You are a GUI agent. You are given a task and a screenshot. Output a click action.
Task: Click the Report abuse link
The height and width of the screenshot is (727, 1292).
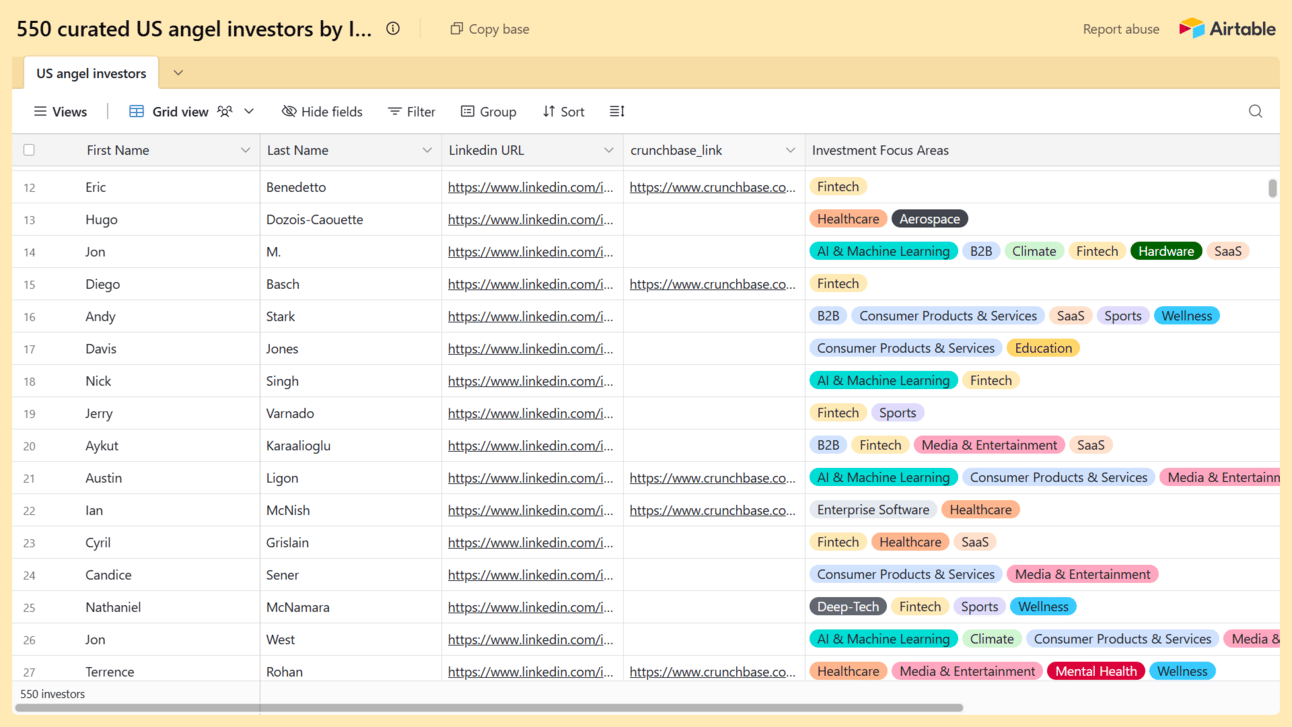click(1120, 29)
